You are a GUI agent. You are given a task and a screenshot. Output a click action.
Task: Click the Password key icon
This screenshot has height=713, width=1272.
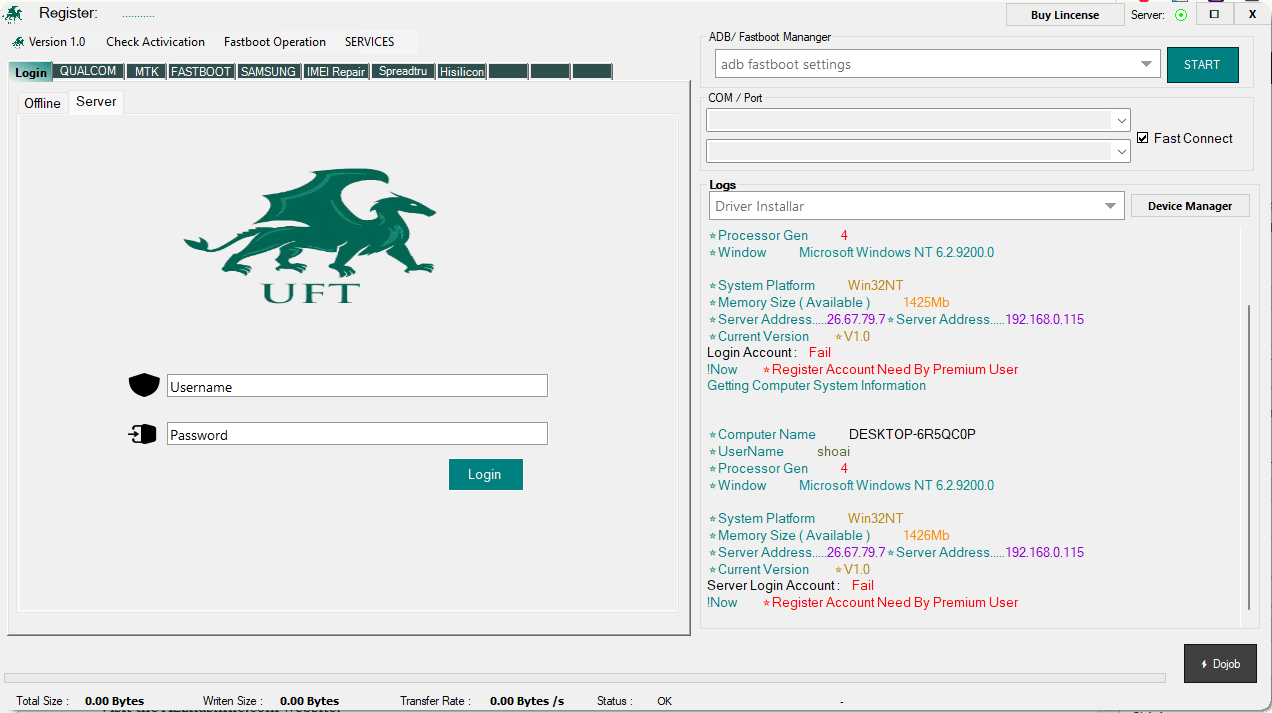(x=143, y=433)
